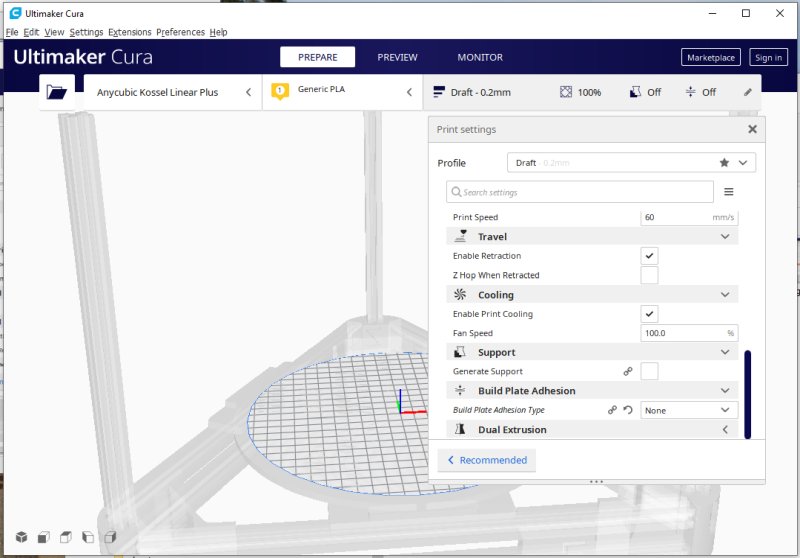This screenshot has height=558, width=800.
Task: Click the support Off icon in header
Action: (x=635, y=92)
